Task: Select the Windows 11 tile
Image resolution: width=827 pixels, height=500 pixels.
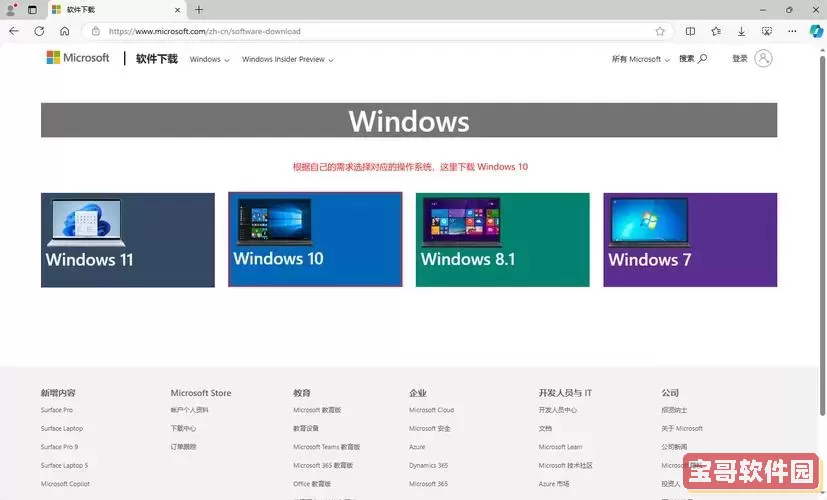Action: coord(128,240)
